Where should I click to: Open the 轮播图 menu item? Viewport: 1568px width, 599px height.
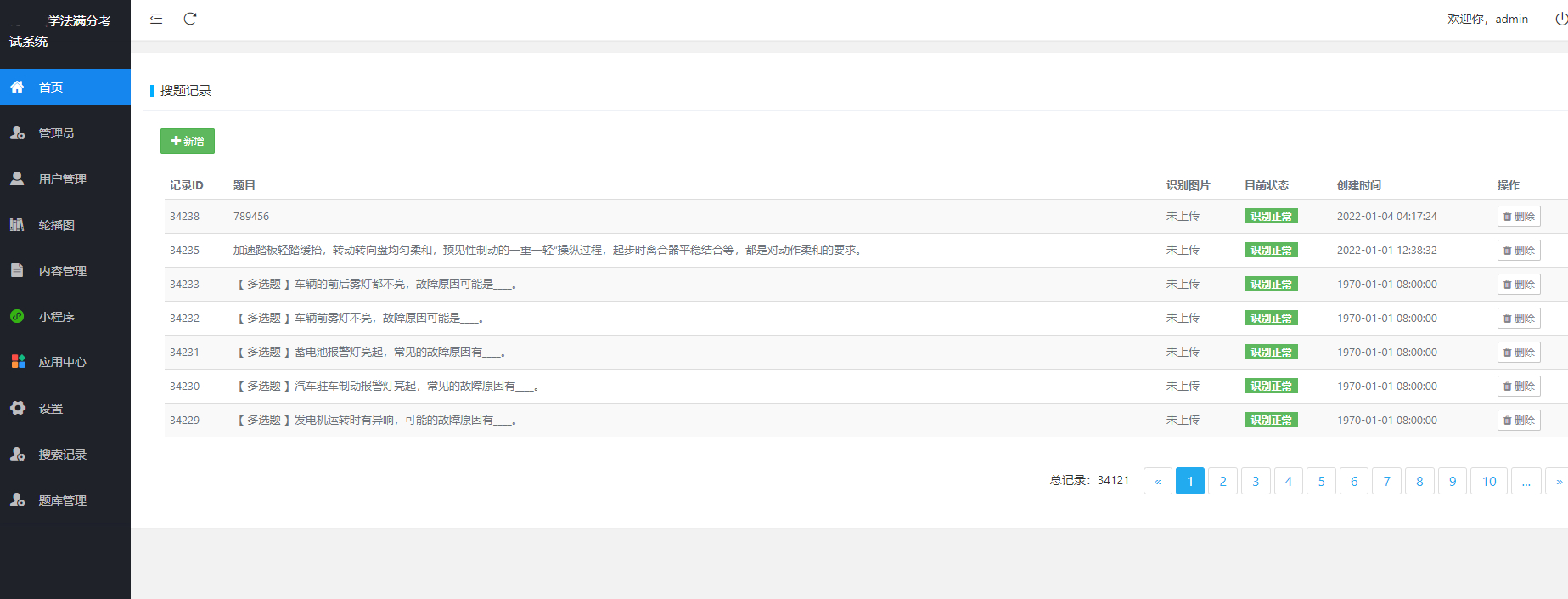(x=65, y=224)
